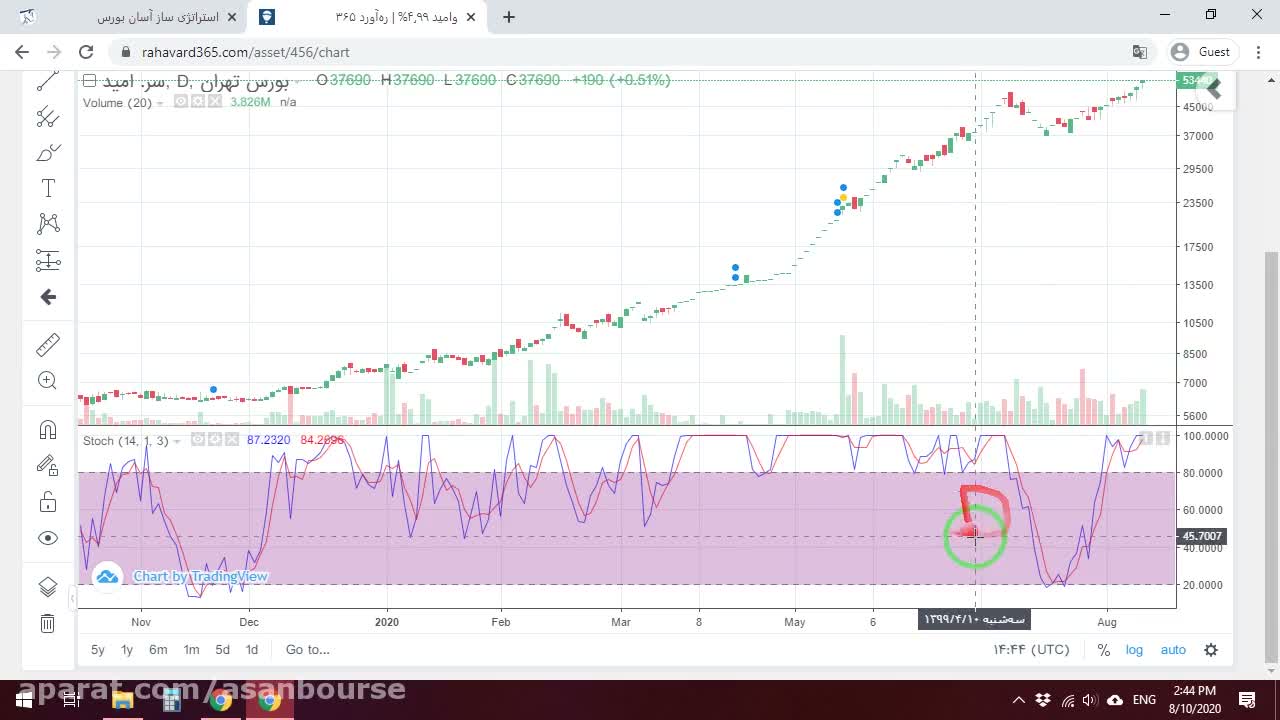Select the brush geometric shapes tool

pyautogui.click(x=47, y=153)
